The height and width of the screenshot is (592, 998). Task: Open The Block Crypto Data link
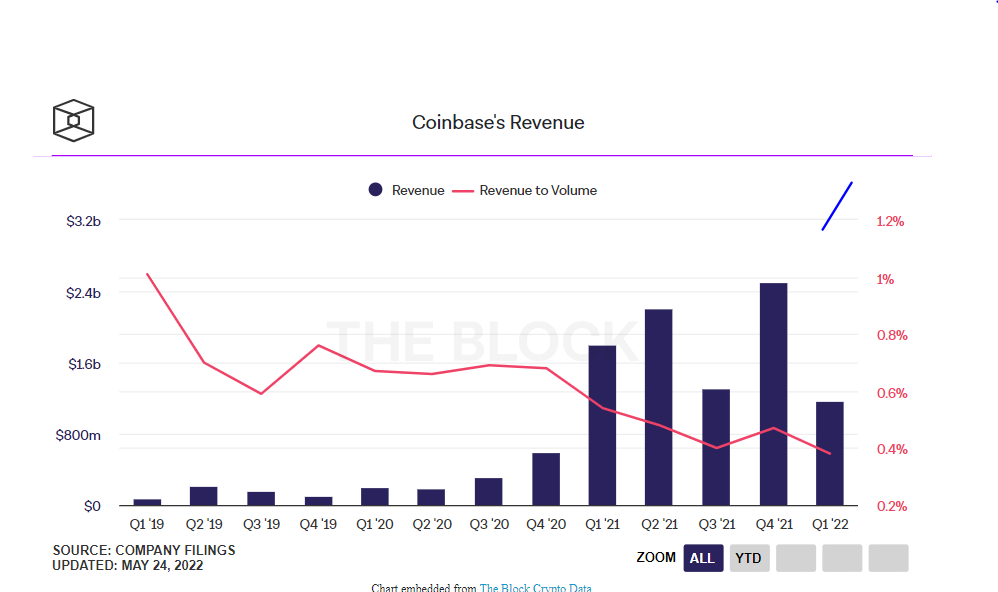point(535,588)
